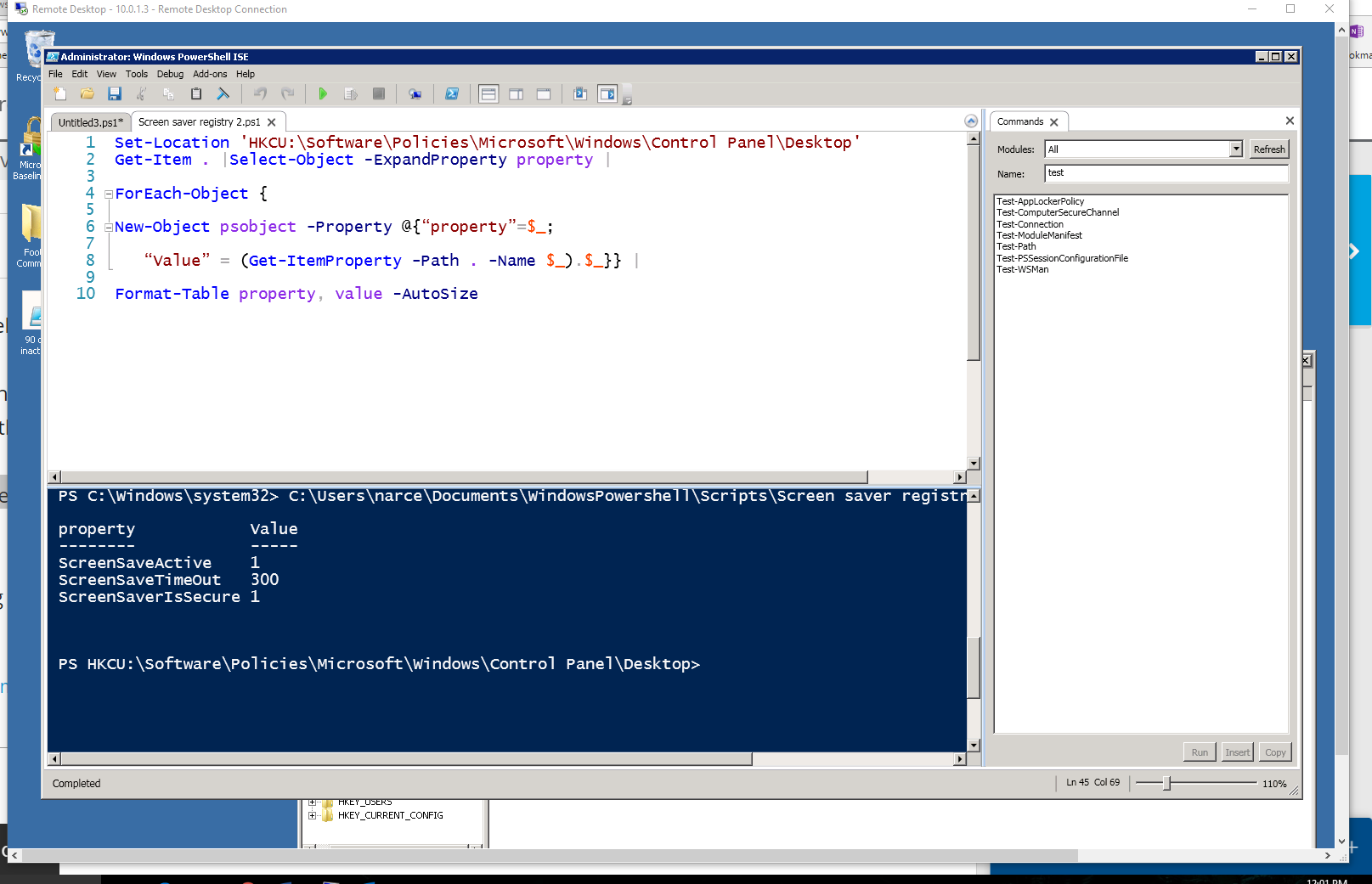Open the Edit menu
This screenshot has width=1372, height=884.
[x=80, y=74]
